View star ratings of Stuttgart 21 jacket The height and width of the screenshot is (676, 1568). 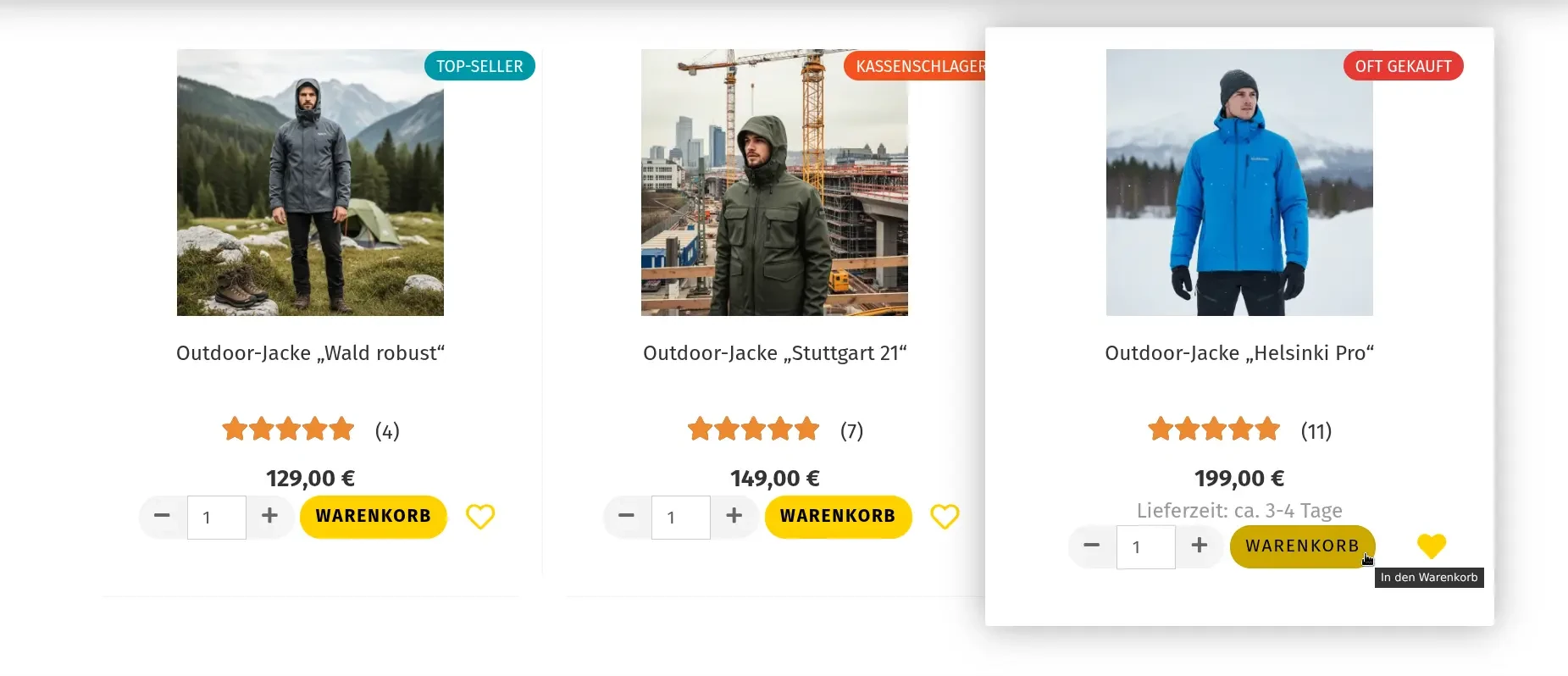754,429
